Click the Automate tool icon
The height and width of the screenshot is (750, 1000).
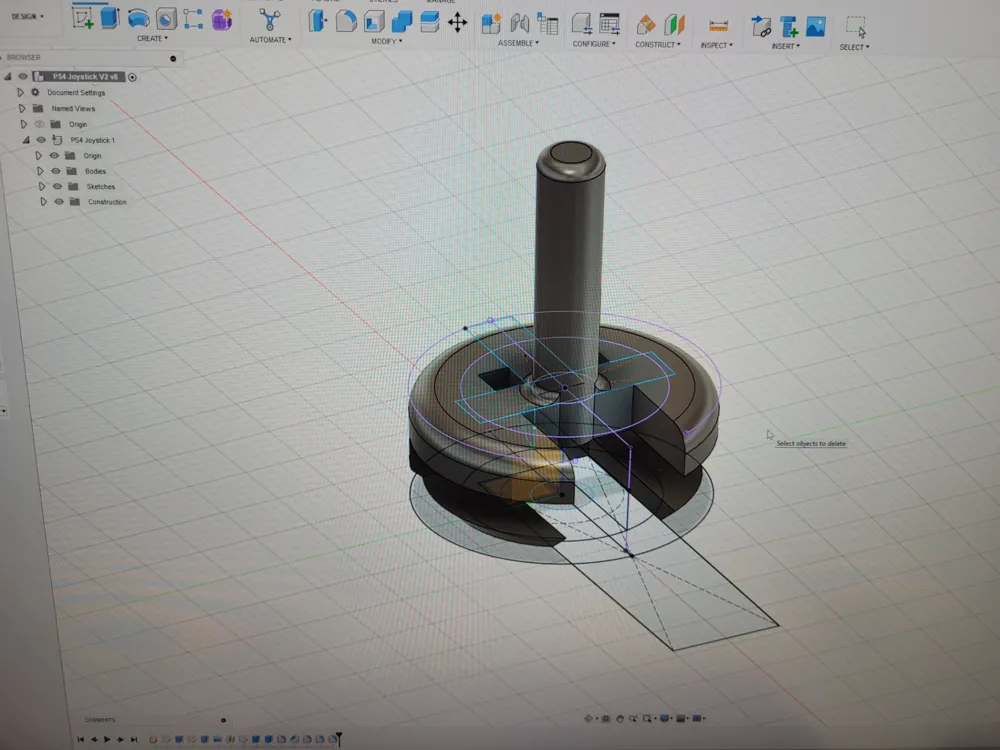coord(270,20)
